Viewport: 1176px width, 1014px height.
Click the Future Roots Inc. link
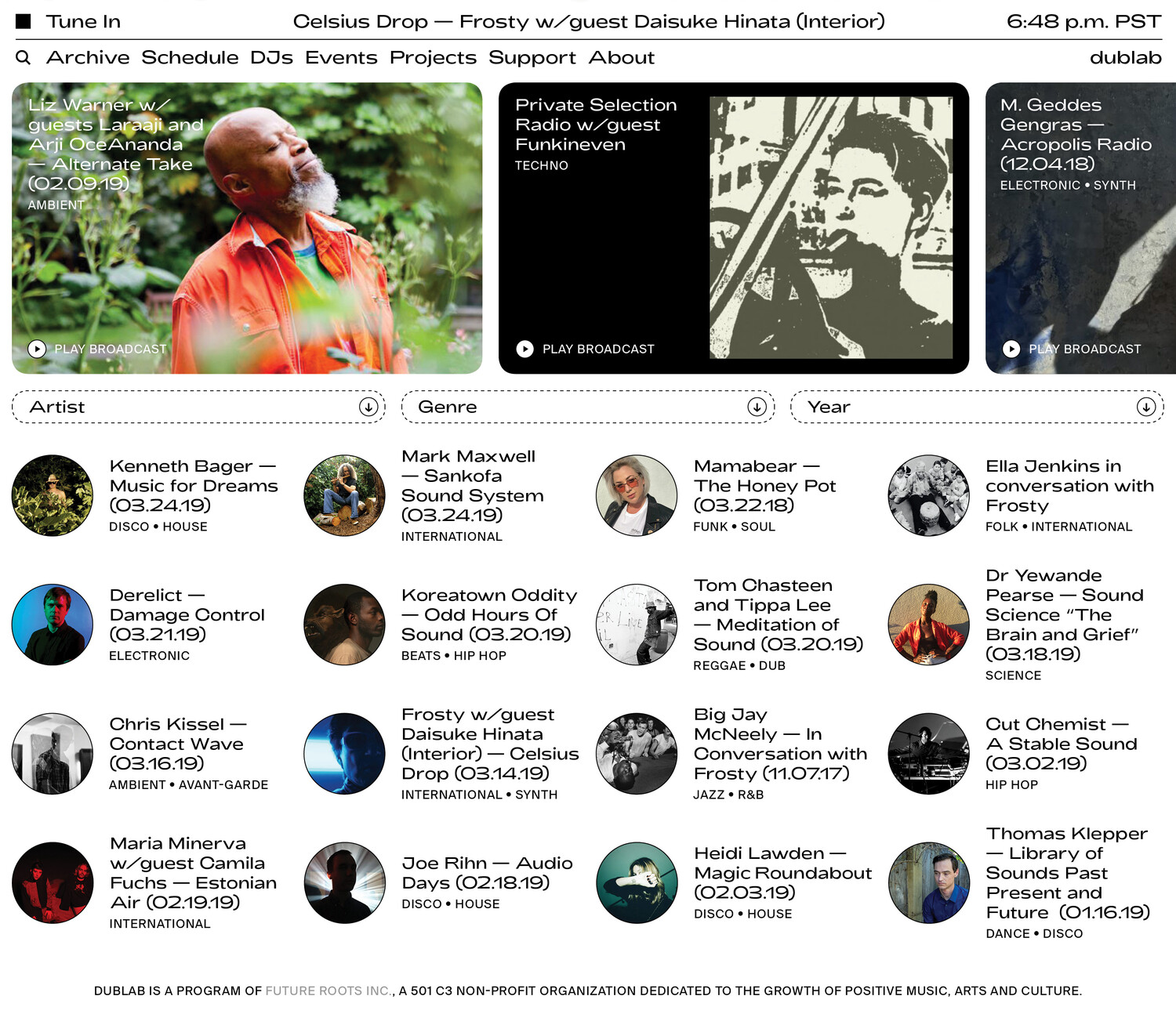(328, 990)
